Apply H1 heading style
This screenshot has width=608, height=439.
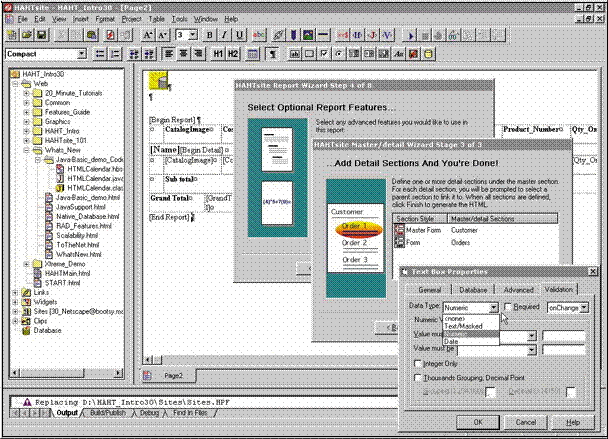click(x=218, y=54)
